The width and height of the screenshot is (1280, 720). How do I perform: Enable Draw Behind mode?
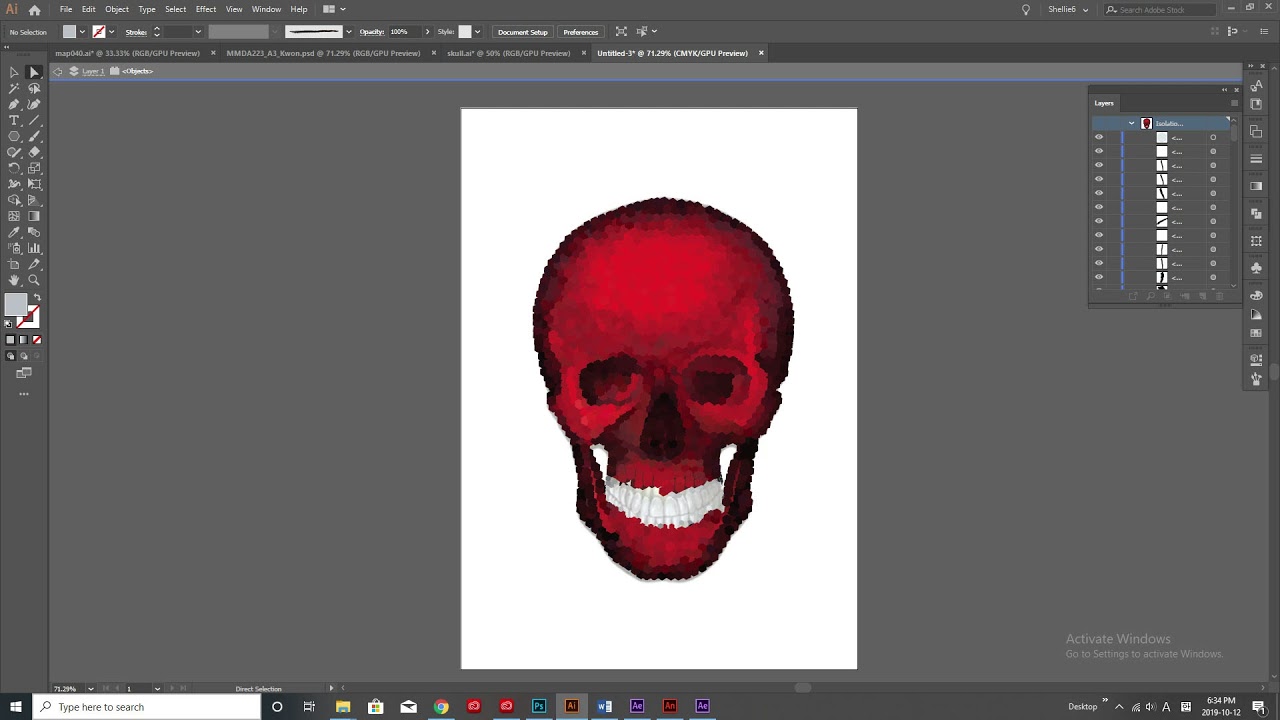click(x=24, y=356)
